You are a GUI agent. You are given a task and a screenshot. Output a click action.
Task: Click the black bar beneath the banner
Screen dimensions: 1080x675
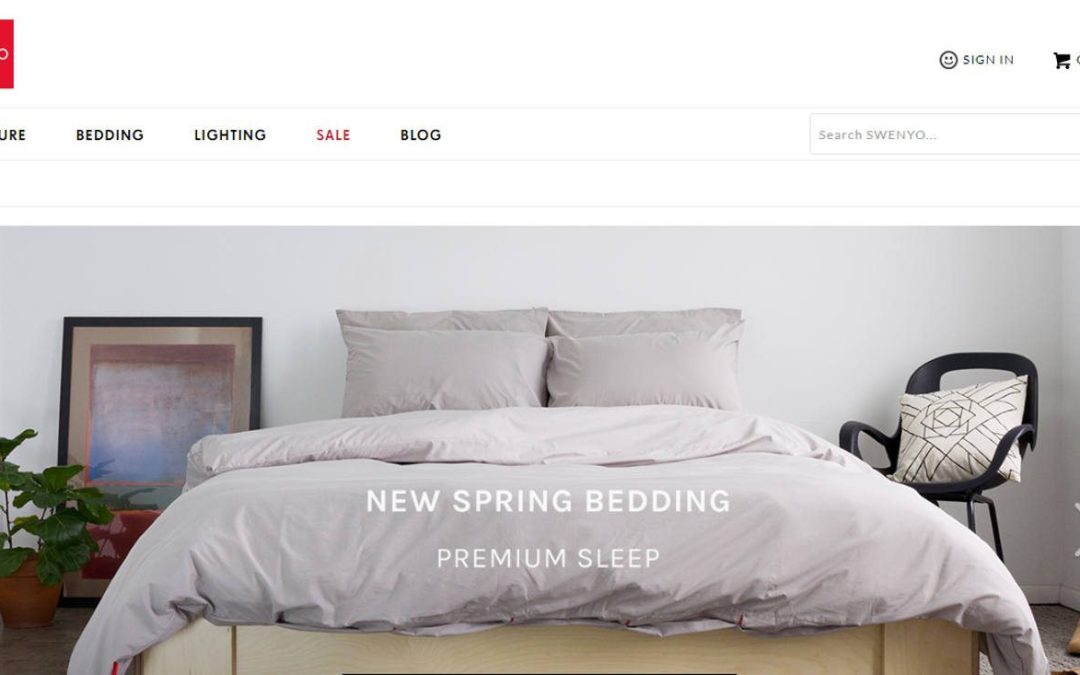point(539,673)
